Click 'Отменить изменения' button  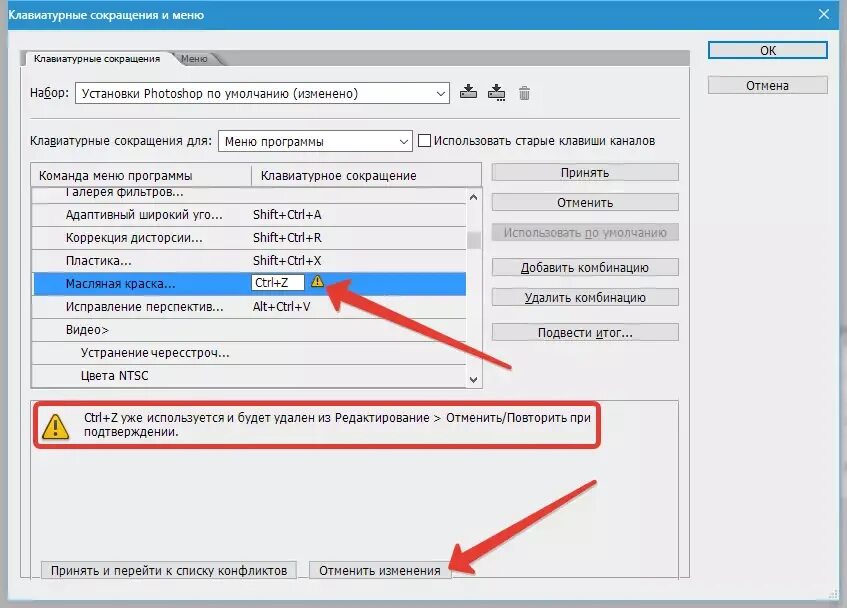[x=380, y=570]
